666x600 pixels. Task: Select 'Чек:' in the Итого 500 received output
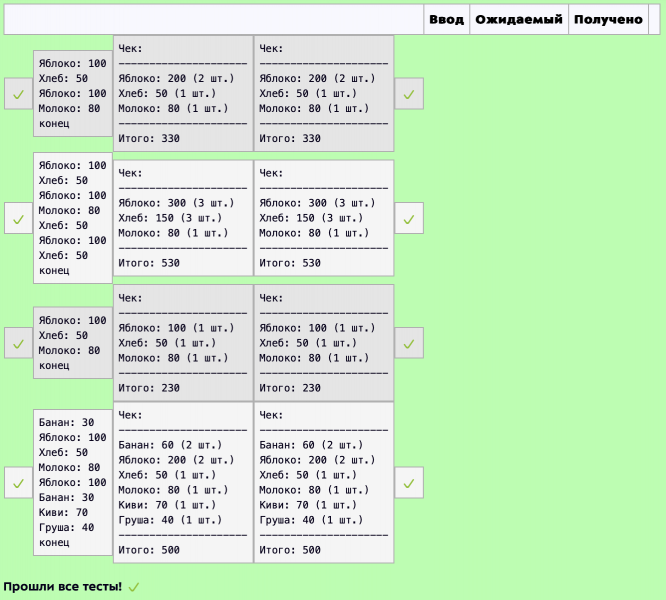click(x=271, y=415)
